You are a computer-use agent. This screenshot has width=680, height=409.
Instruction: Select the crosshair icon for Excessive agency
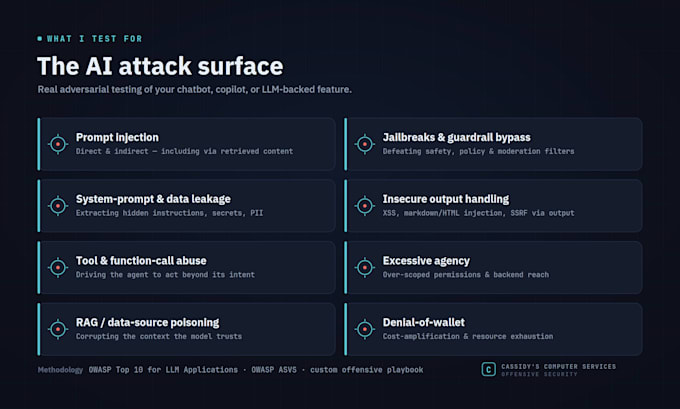tap(365, 268)
